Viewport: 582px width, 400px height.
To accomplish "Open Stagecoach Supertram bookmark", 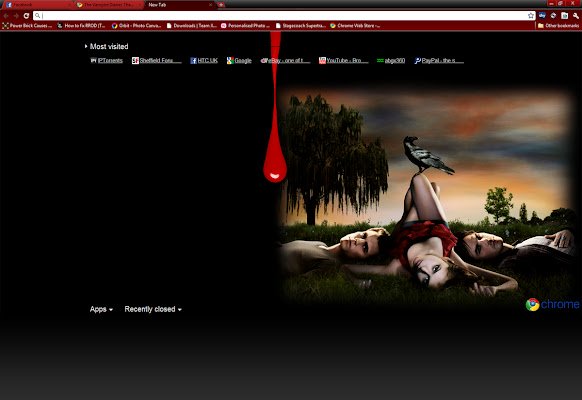I will [x=301, y=26].
